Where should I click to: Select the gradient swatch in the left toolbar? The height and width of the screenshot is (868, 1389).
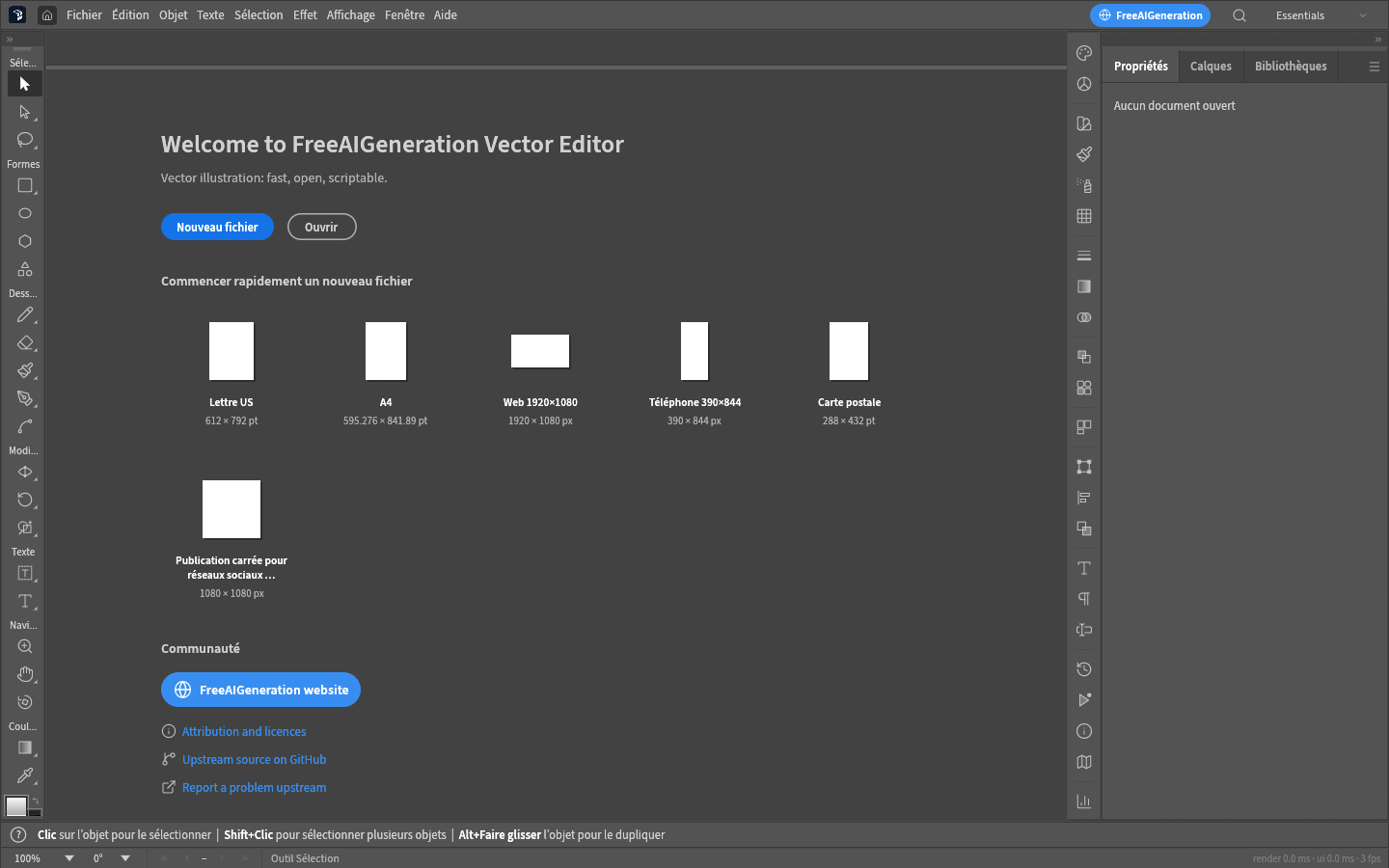tap(25, 747)
